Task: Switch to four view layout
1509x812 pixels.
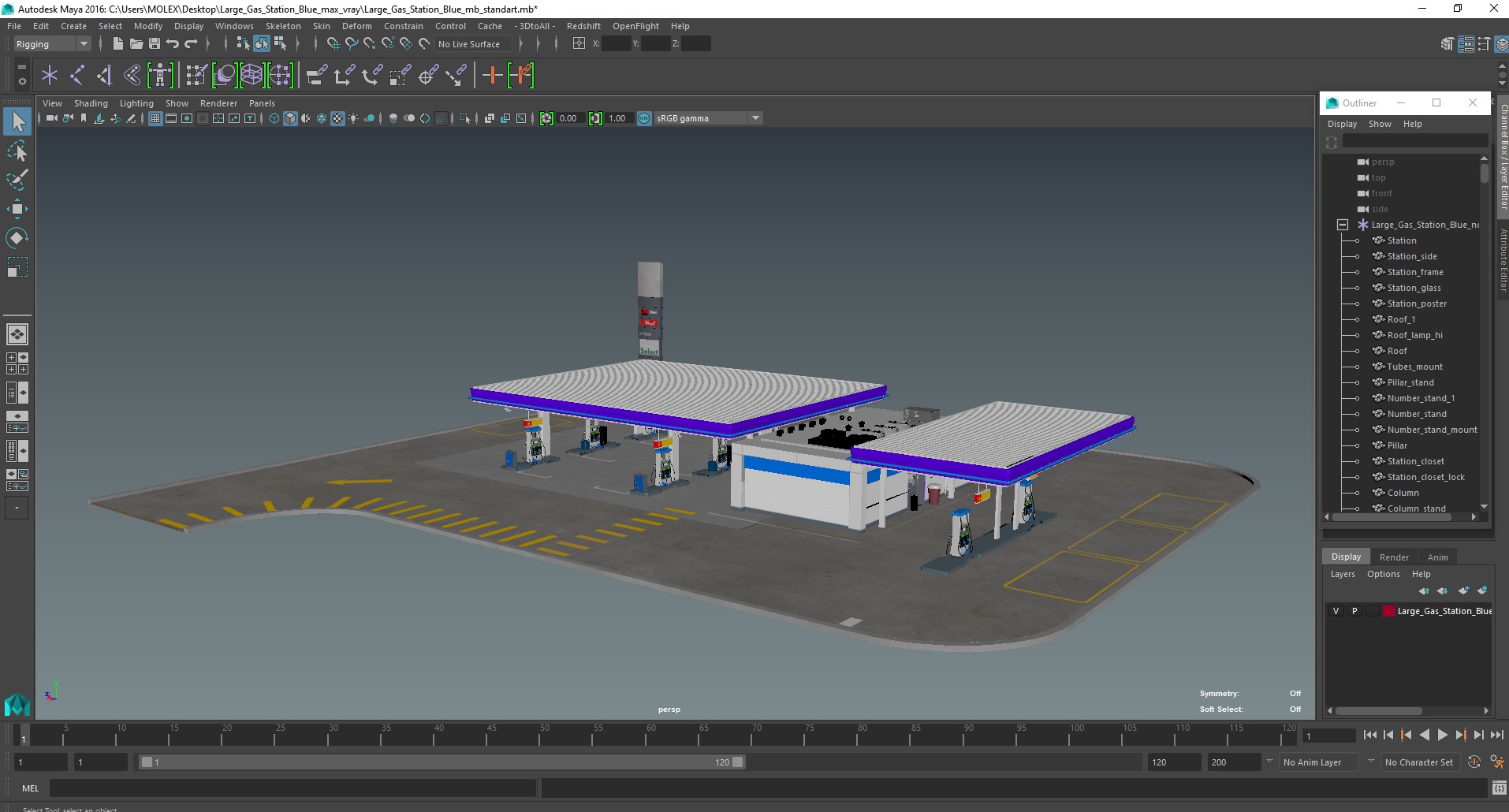Action: pos(17,363)
